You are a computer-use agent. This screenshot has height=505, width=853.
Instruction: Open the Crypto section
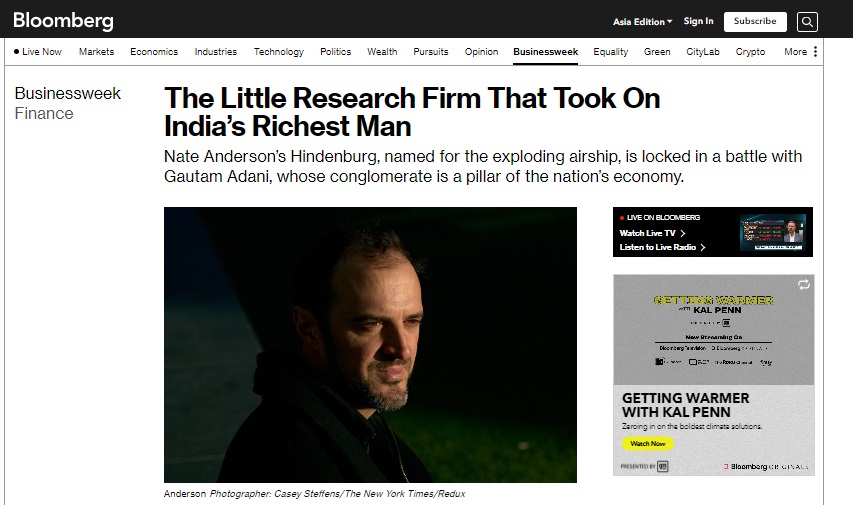click(x=750, y=52)
